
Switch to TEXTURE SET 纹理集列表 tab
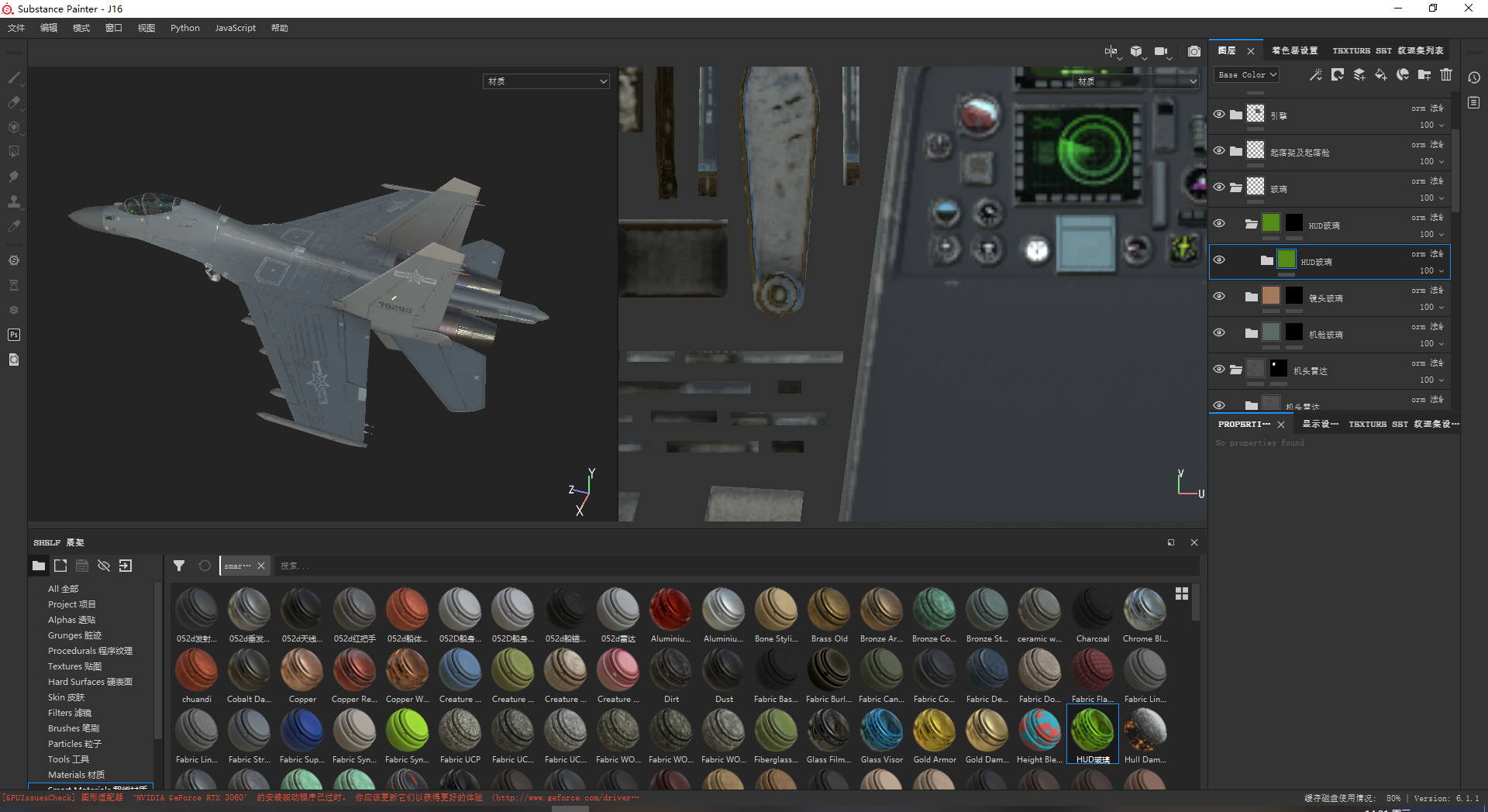[x=1387, y=50]
